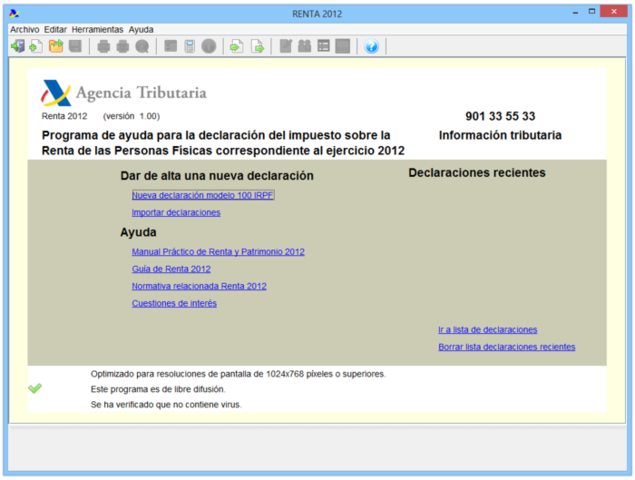Click the list view toolbar icon

[324, 46]
